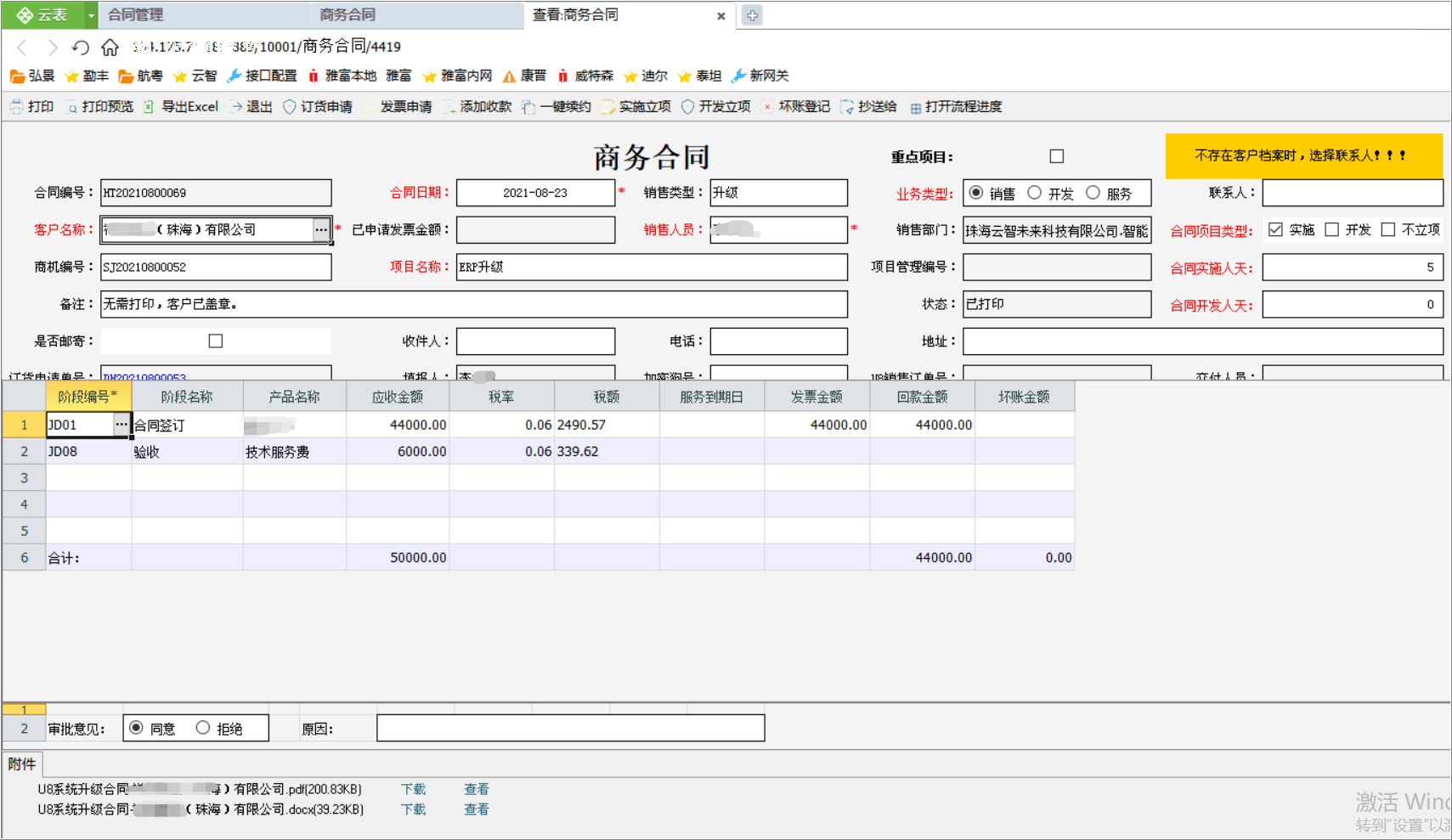Toggle the 实施 project type checkbox

pyautogui.click(x=1275, y=229)
